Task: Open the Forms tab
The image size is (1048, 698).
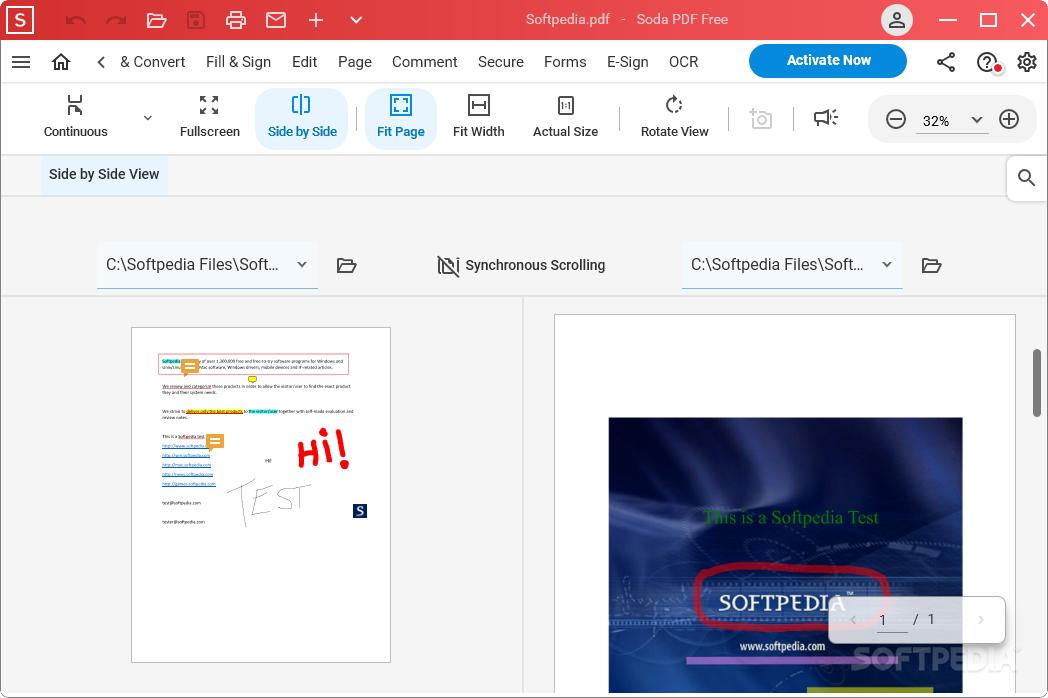Action: pyautogui.click(x=565, y=62)
